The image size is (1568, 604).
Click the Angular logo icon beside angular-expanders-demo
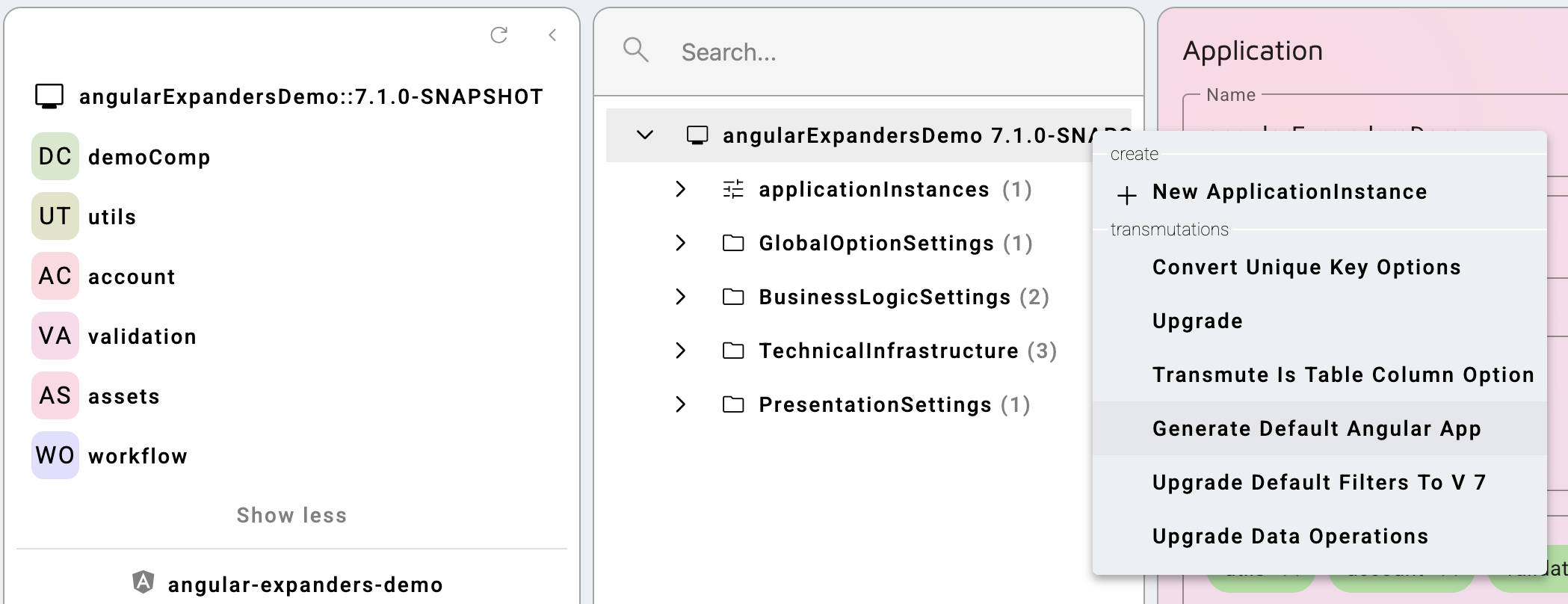[143, 582]
